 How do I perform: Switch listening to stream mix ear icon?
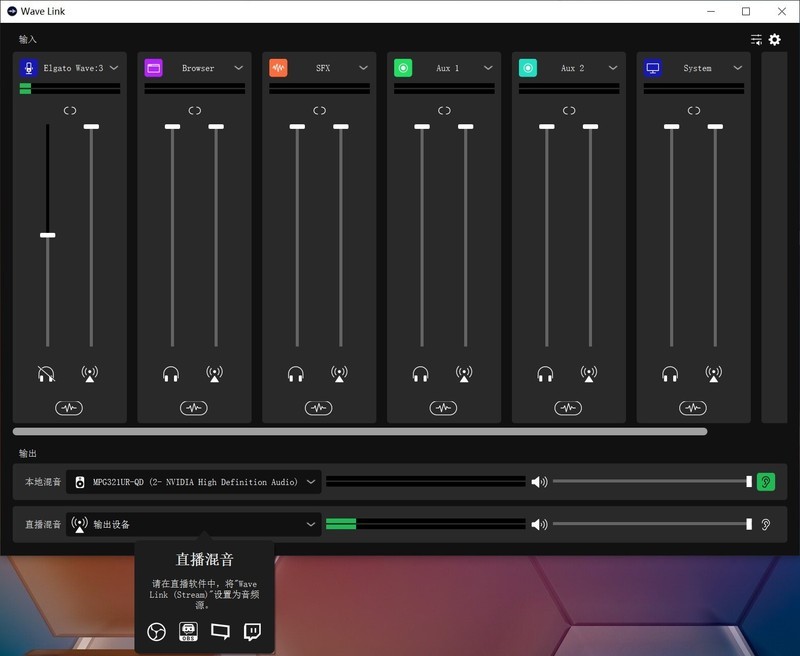(x=765, y=524)
